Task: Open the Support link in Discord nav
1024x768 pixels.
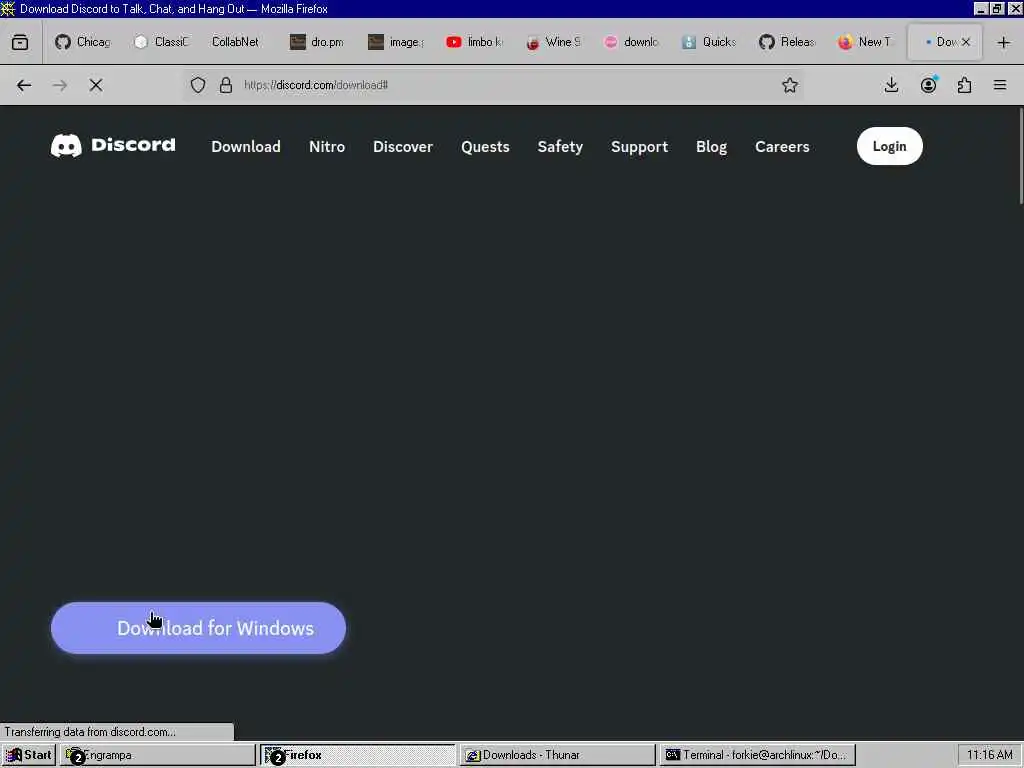Action: tap(639, 147)
